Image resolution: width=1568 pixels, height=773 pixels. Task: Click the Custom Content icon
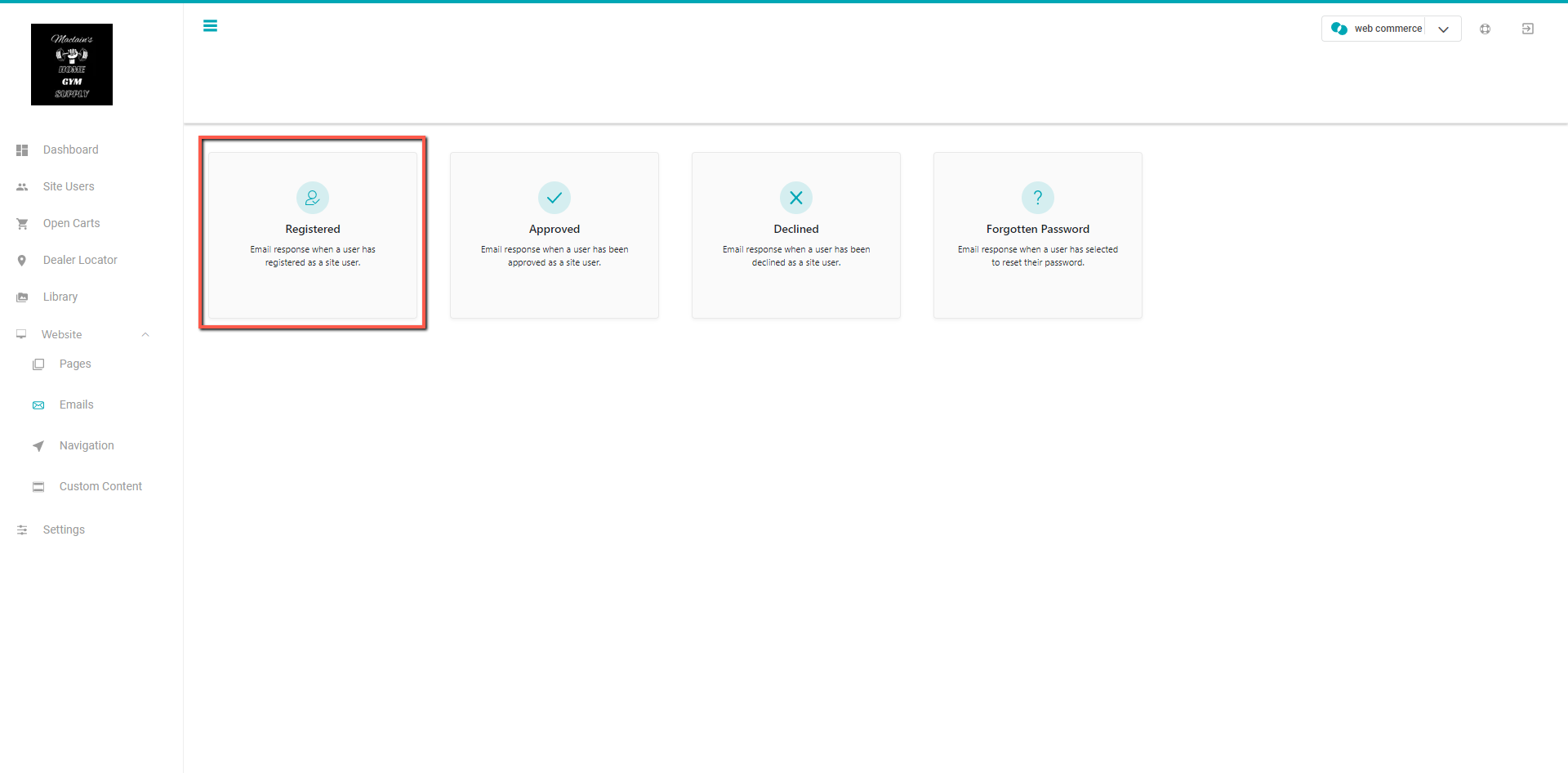click(38, 487)
